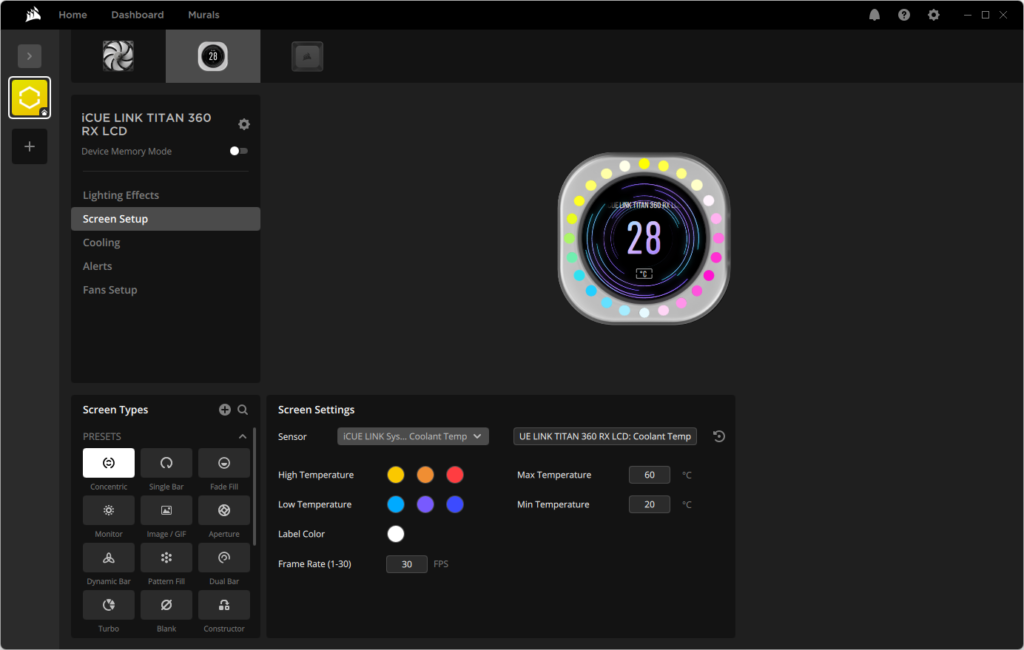The width and height of the screenshot is (1024, 650).
Task: Switch to the Dashboard tab
Action: coord(137,14)
